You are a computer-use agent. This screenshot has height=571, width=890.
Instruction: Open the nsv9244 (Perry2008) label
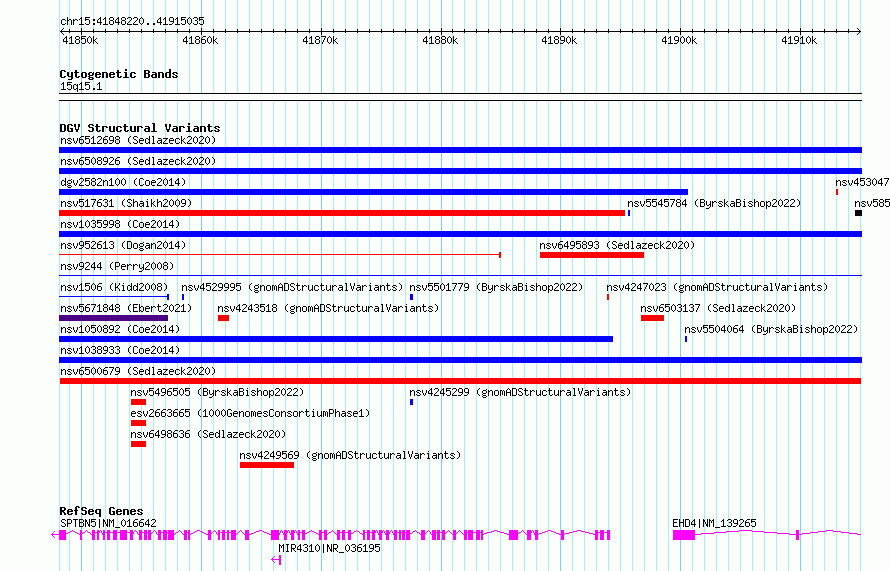click(x=117, y=266)
